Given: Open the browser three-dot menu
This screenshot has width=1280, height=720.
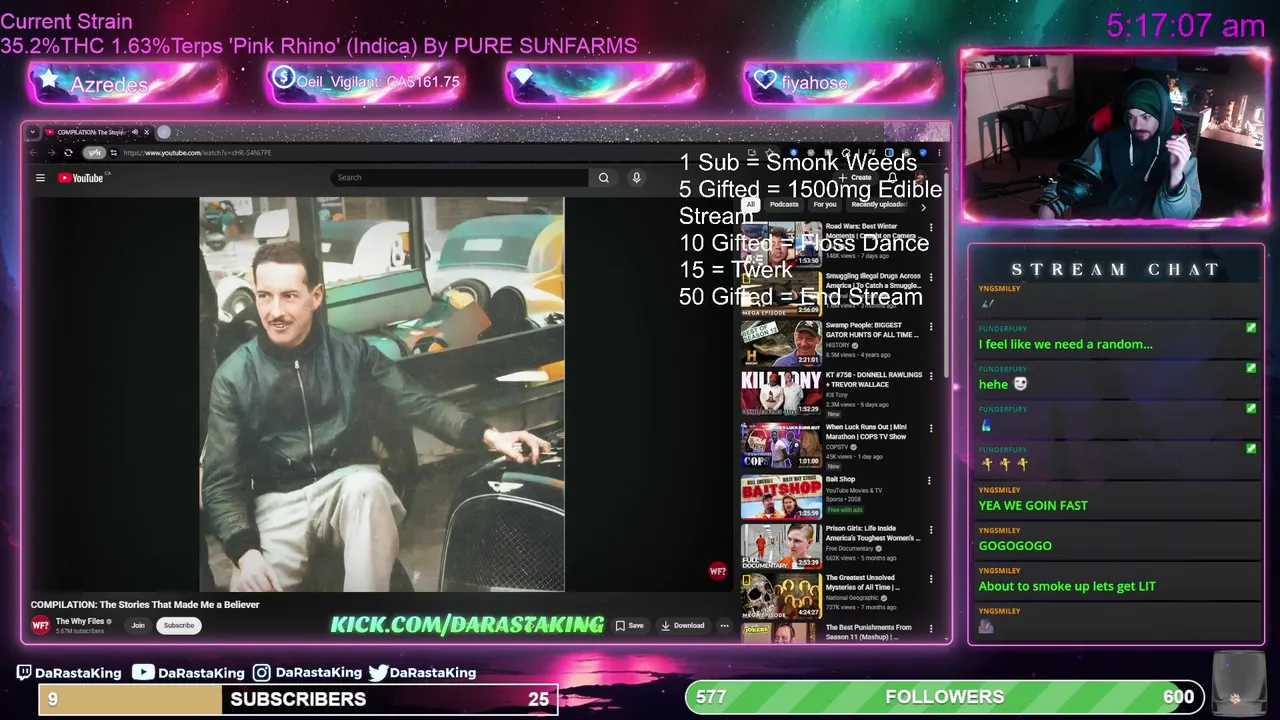Looking at the screenshot, I should (939, 153).
